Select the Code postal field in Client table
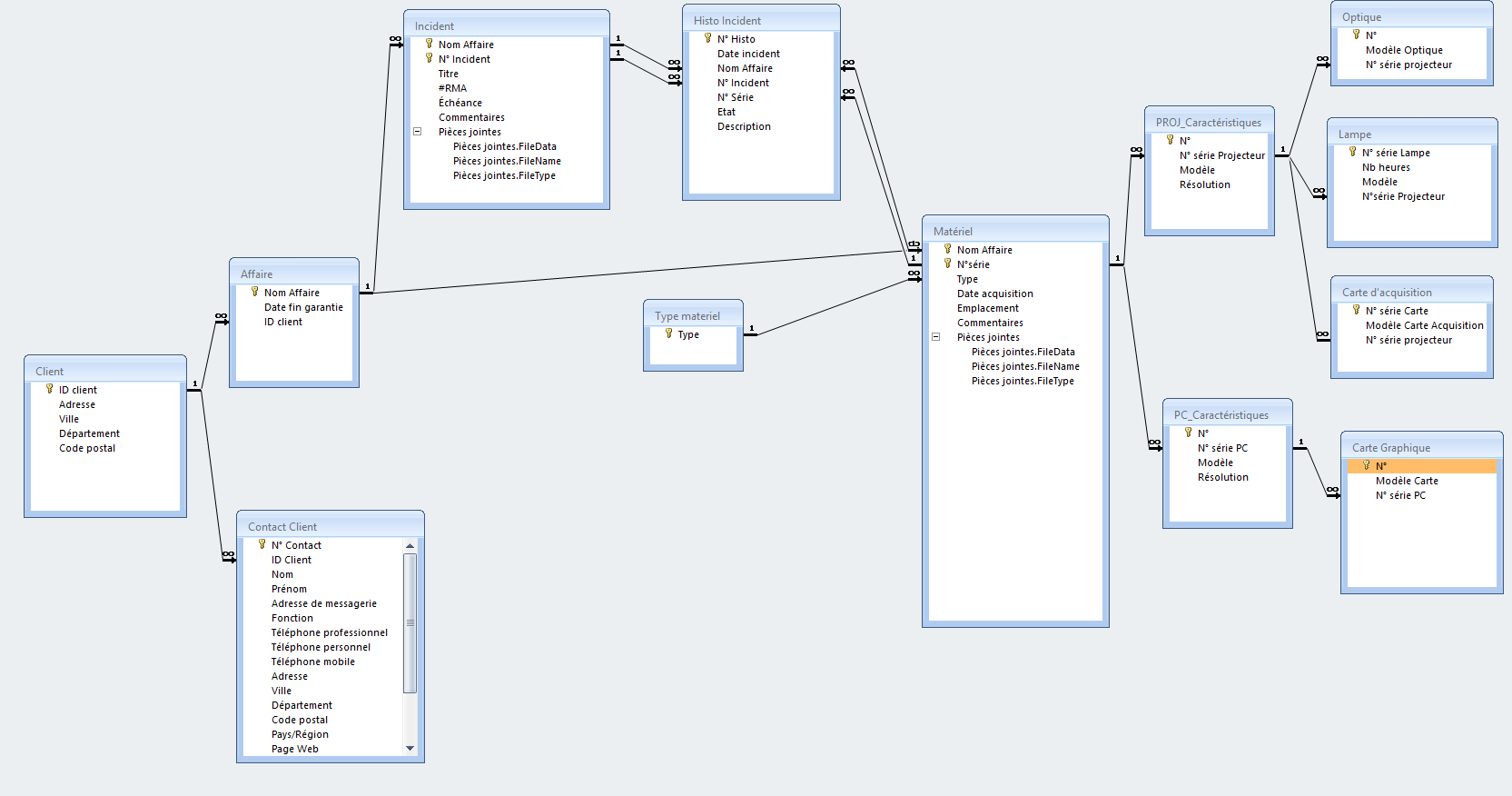Screen dimensions: 1512x796 pyautogui.click(x=87, y=448)
